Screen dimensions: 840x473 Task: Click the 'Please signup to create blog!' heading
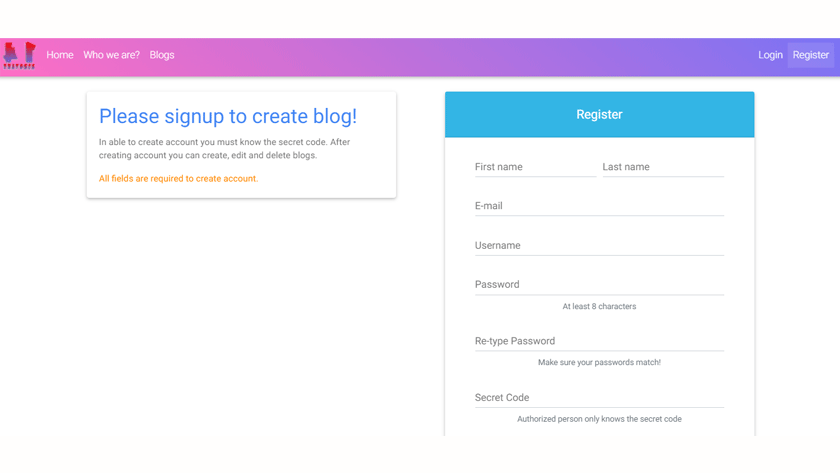[228, 116]
